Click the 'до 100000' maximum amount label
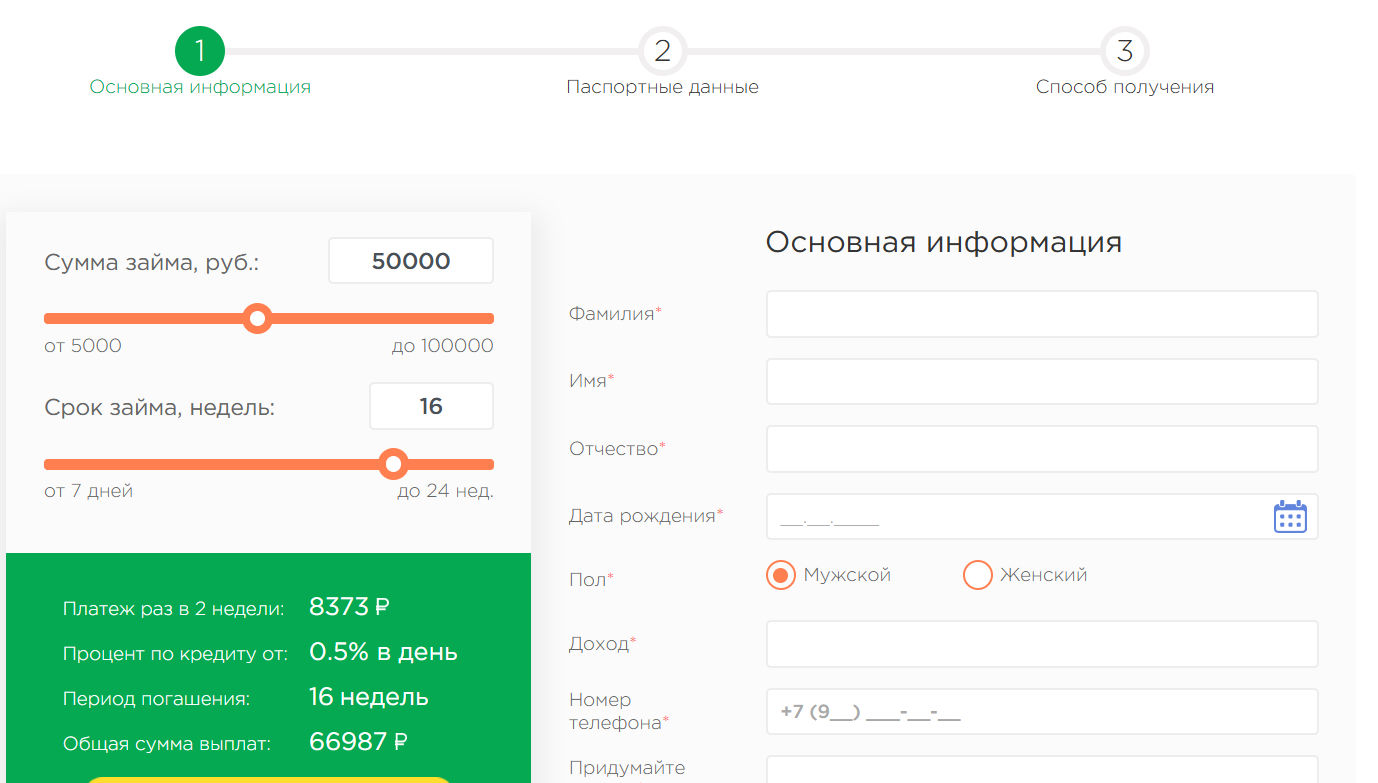Viewport: 1378px width, 783px height. click(442, 346)
